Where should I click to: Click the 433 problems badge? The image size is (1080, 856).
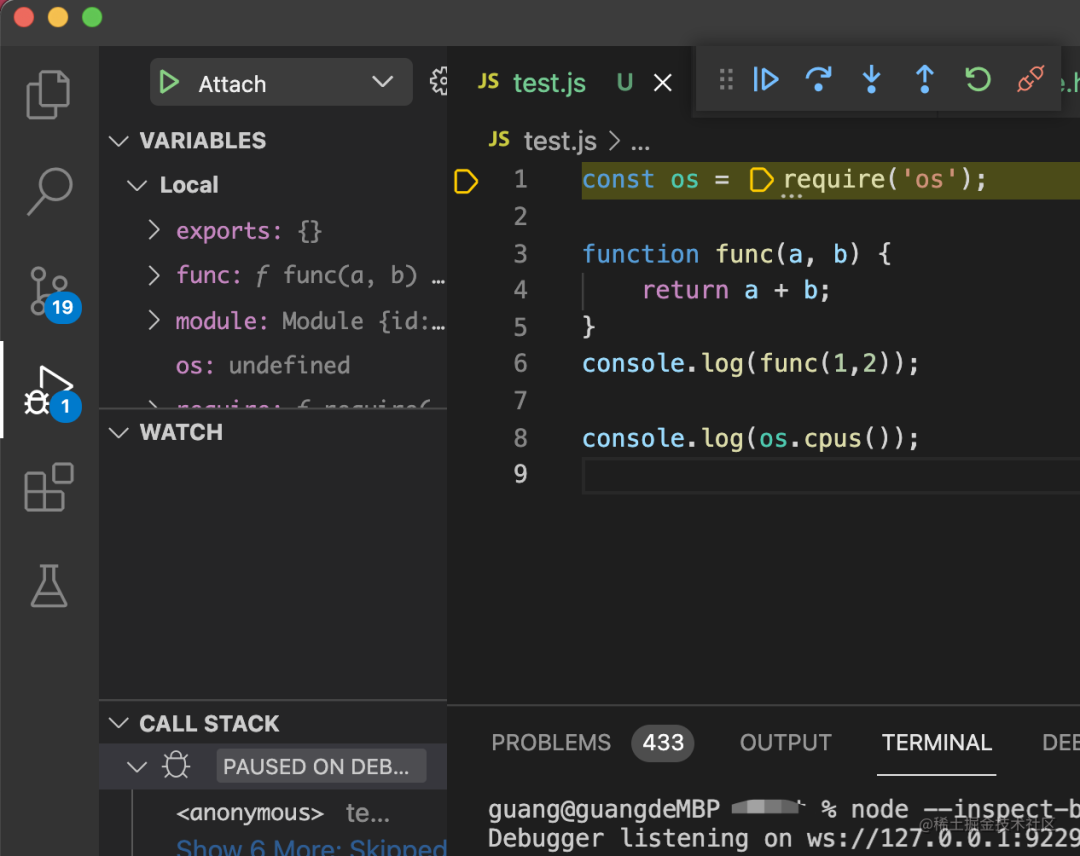coord(663,742)
